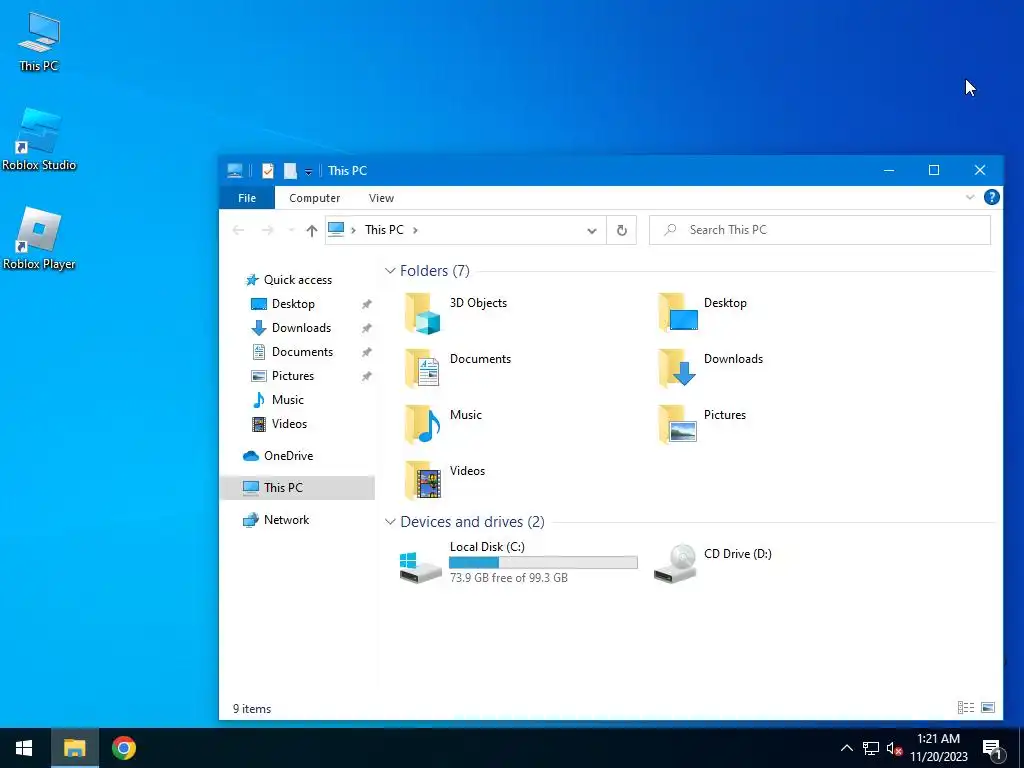
Task: Select Documents under Quick access
Action: tap(302, 352)
